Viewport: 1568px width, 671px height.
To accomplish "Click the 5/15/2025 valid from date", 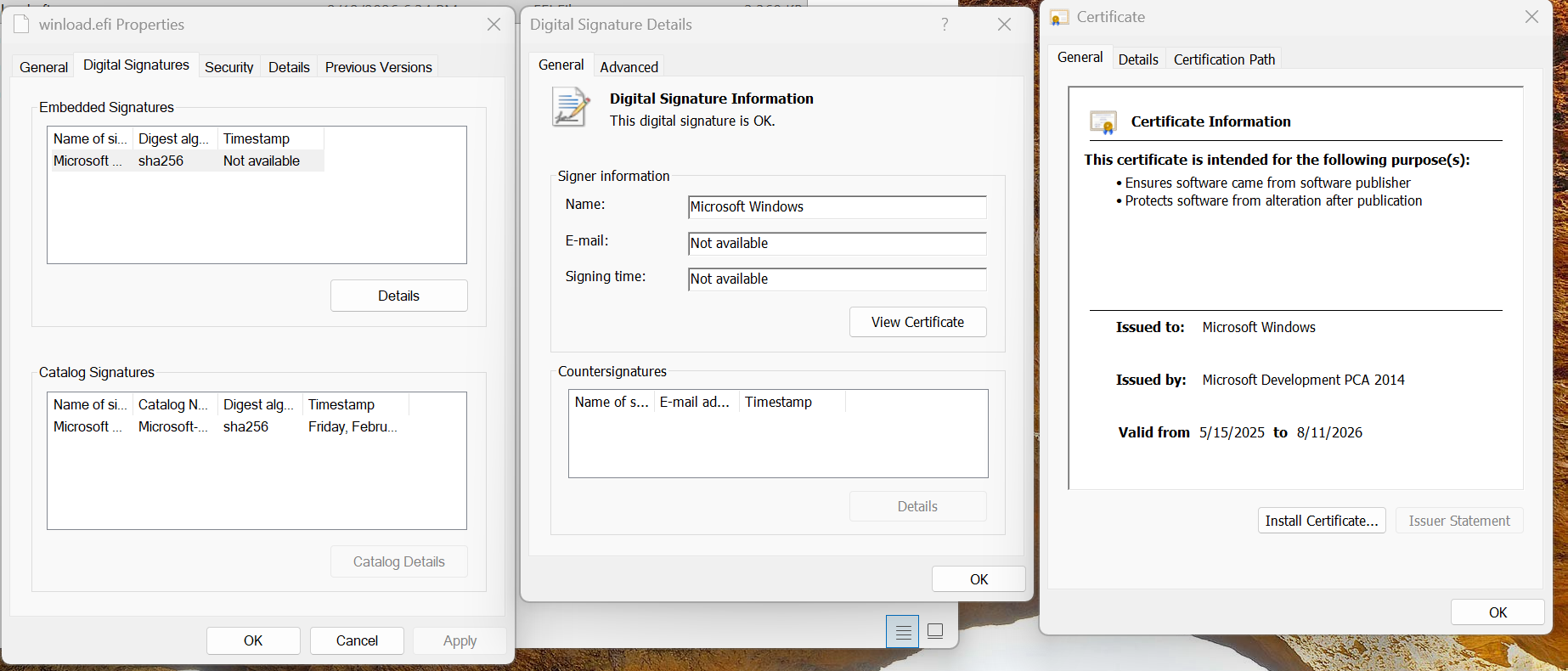I will 1232,432.
